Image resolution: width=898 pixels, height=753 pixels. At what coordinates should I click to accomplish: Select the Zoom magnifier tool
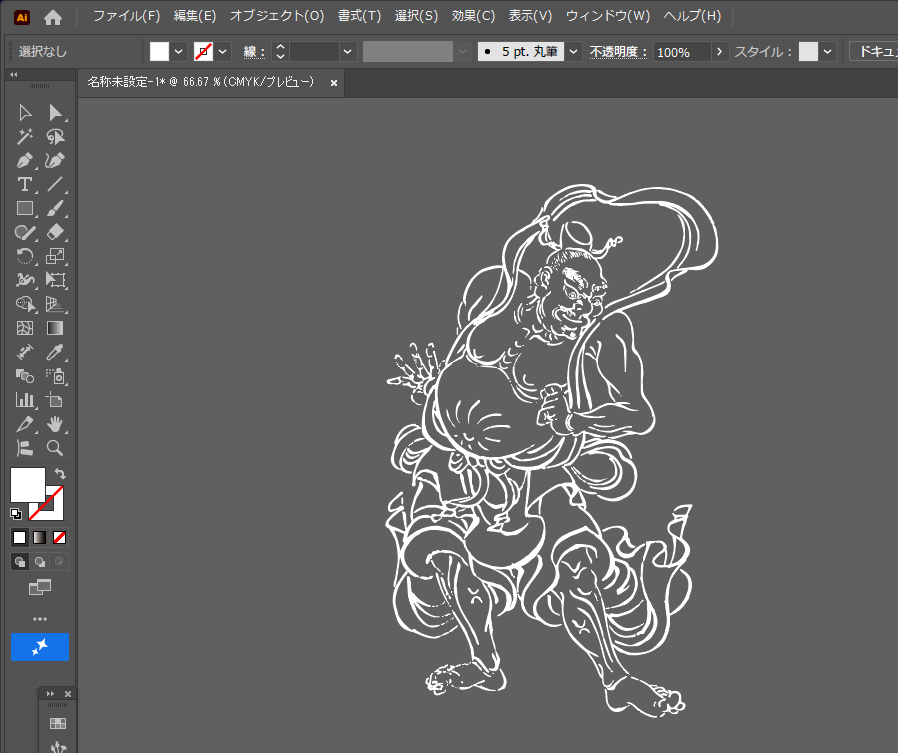[56, 448]
